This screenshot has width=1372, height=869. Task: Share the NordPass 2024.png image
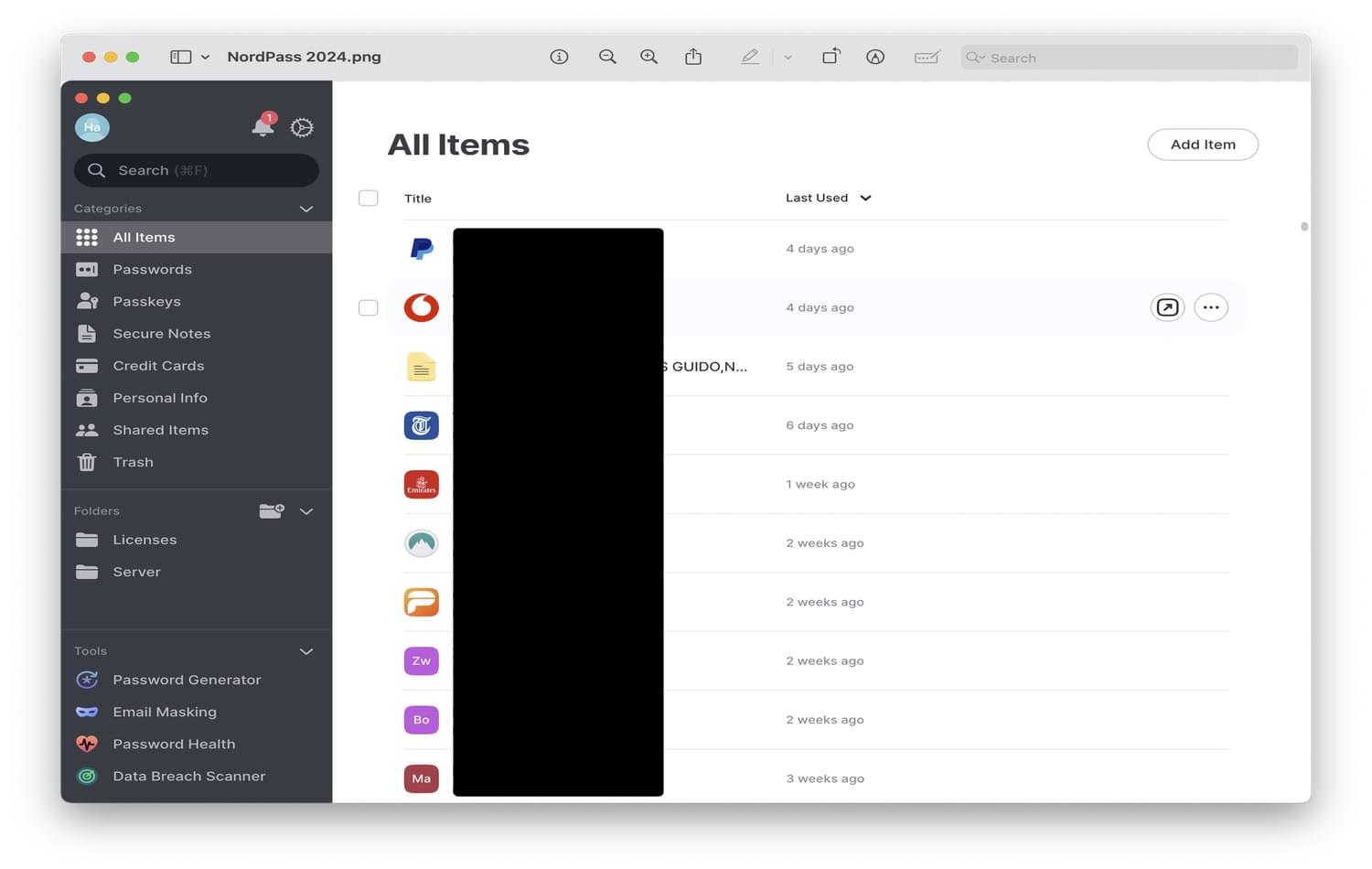tap(693, 57)
